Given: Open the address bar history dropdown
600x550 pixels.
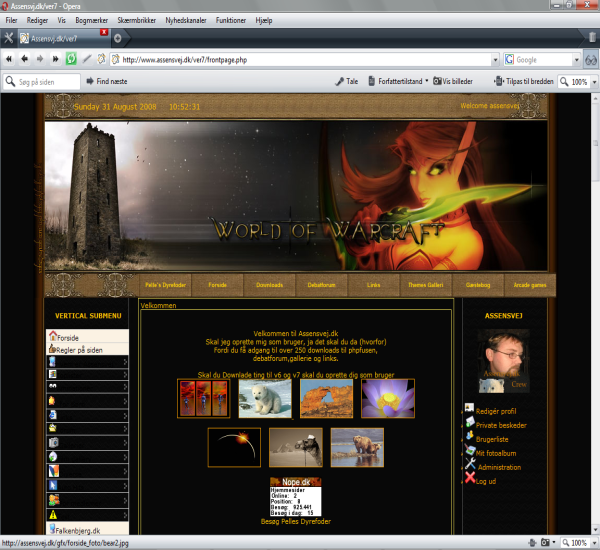Looking at the screenshot, I should click(x=495, y=60).
